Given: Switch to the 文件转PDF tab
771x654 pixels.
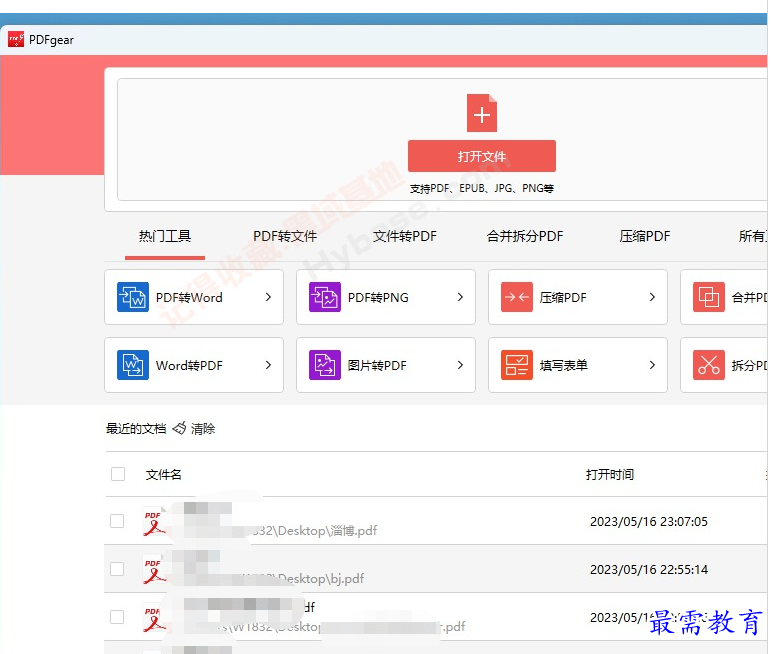Looking at the screenshot, I should coord(405,237).
